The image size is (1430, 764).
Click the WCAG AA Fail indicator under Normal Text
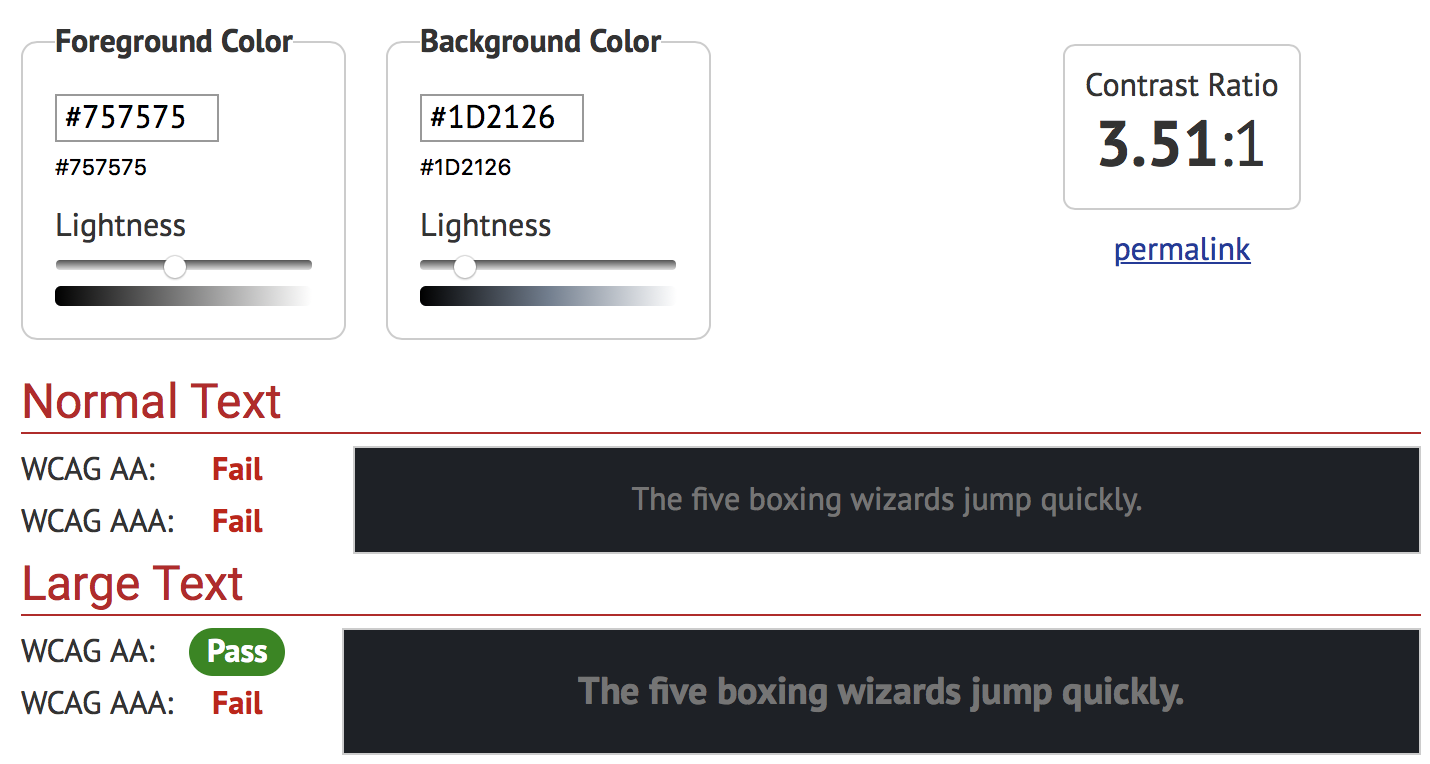(236, 469)
